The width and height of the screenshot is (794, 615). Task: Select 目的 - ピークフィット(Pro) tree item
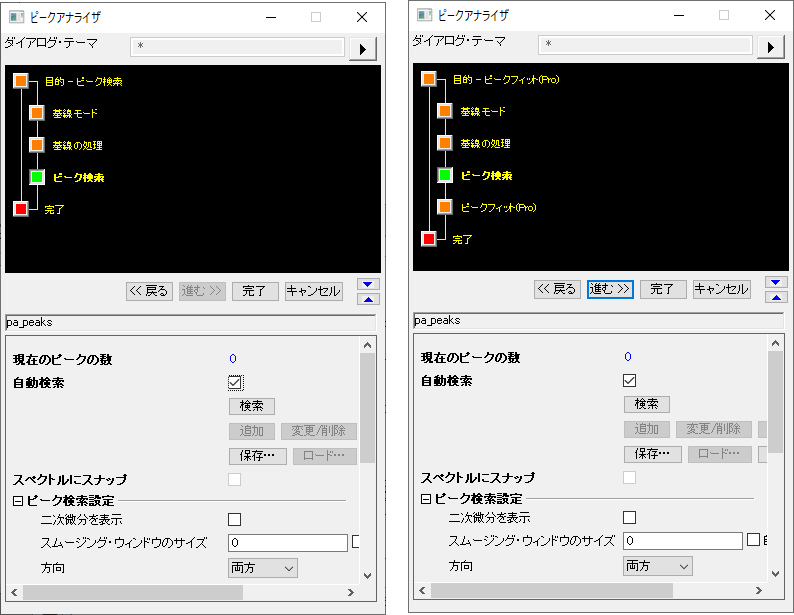[505, 79]
